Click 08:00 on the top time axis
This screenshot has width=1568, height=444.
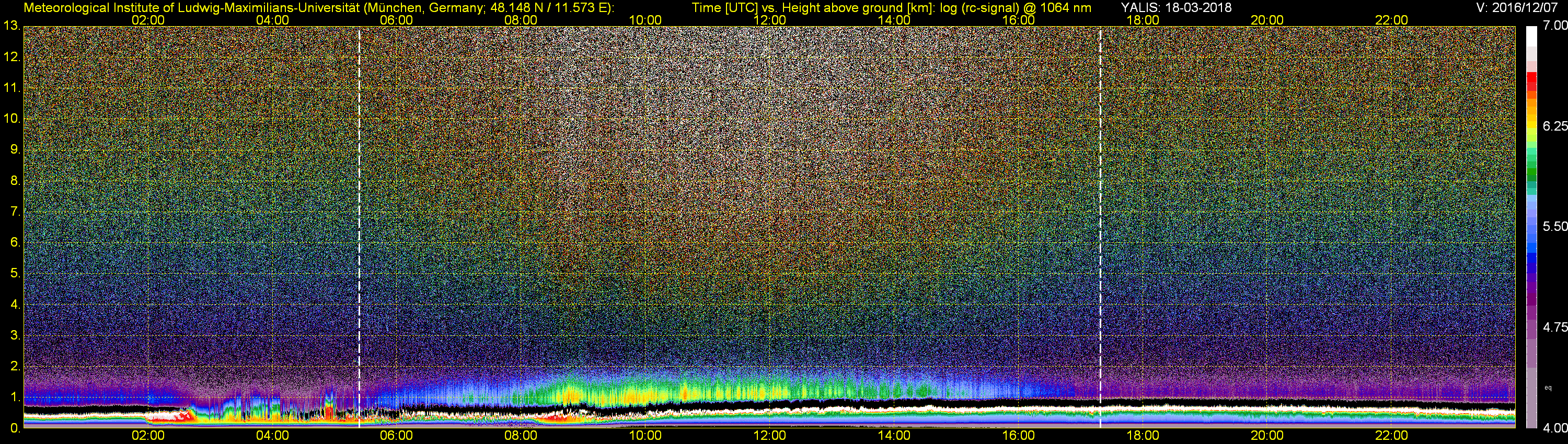521,20
